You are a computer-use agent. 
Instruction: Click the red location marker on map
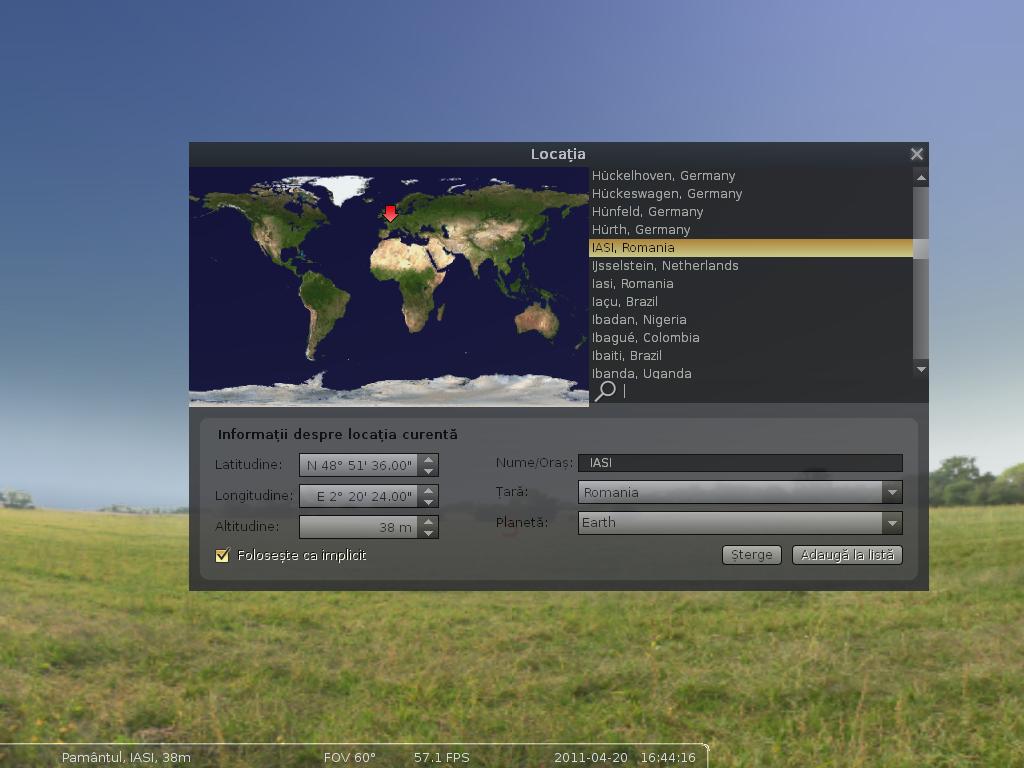coord(390,214)
